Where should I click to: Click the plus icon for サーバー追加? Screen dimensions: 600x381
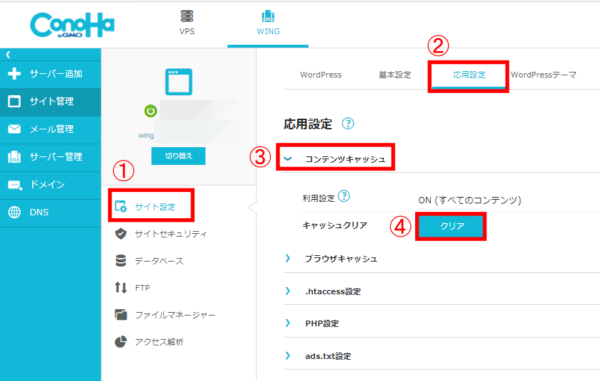pyautogui.click(x=15, y=73)
